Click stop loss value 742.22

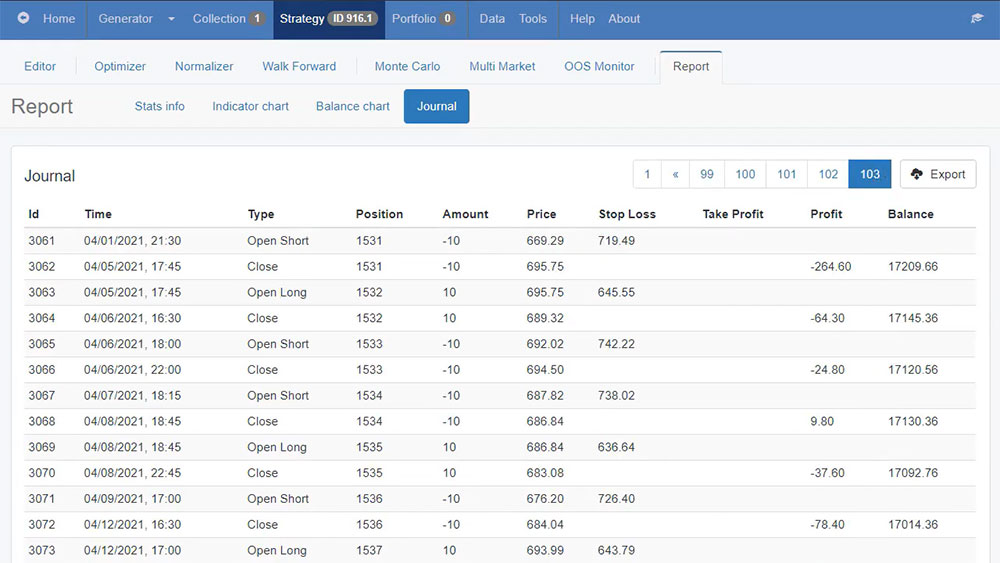[616, 344]
